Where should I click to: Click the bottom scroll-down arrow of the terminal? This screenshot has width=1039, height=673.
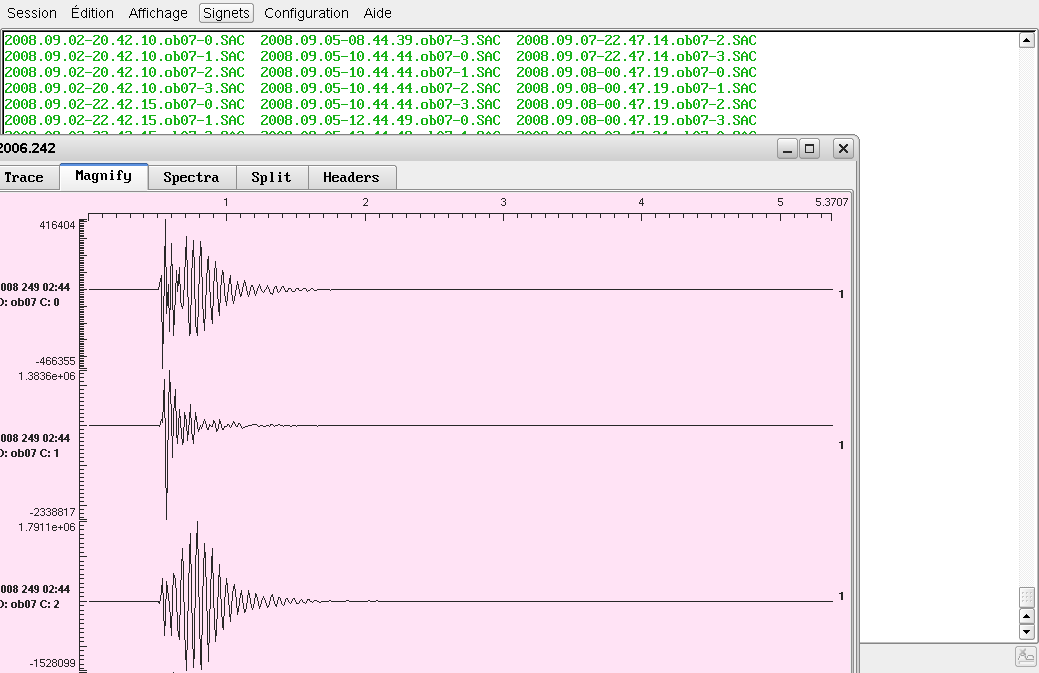1026,632
